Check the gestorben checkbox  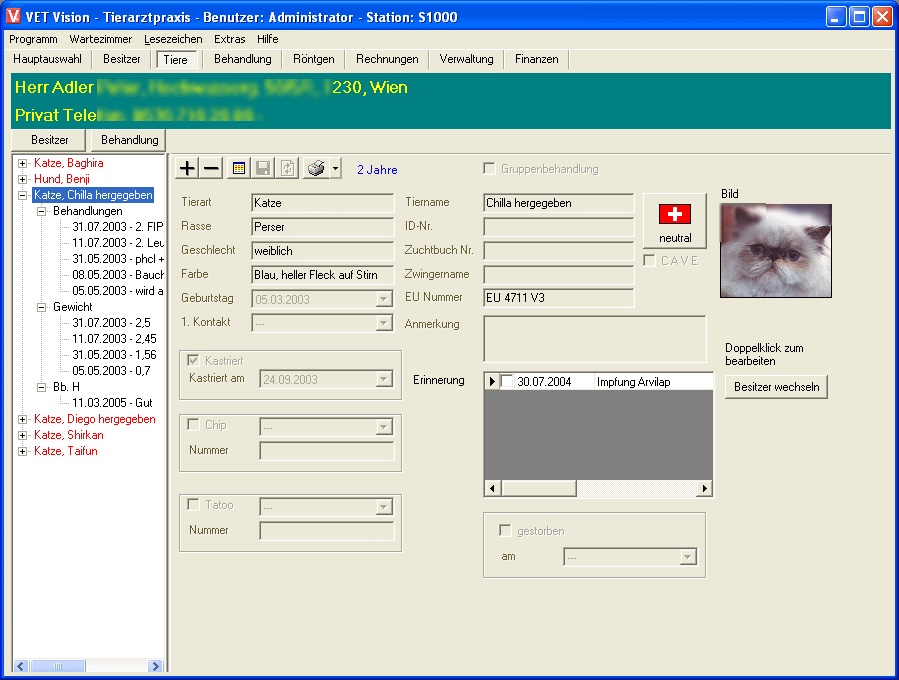[x=505, y=530]
